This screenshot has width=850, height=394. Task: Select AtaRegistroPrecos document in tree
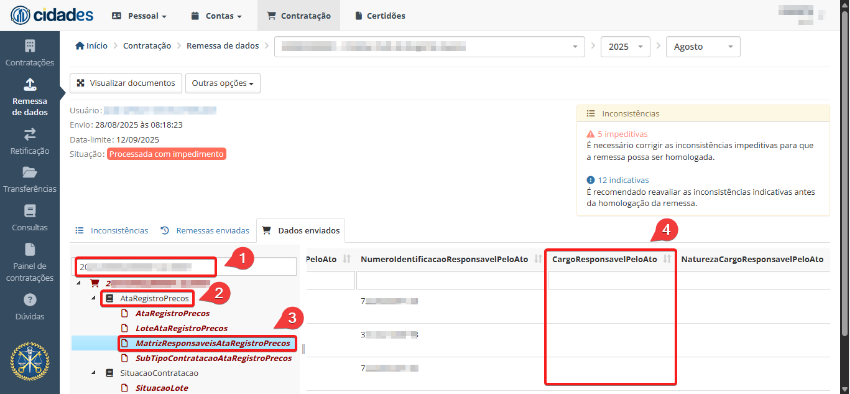click(x=172, y=313)
